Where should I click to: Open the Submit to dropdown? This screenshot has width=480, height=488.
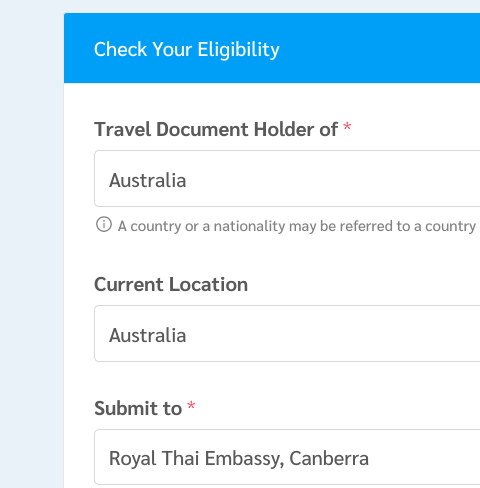pos(287,457)
